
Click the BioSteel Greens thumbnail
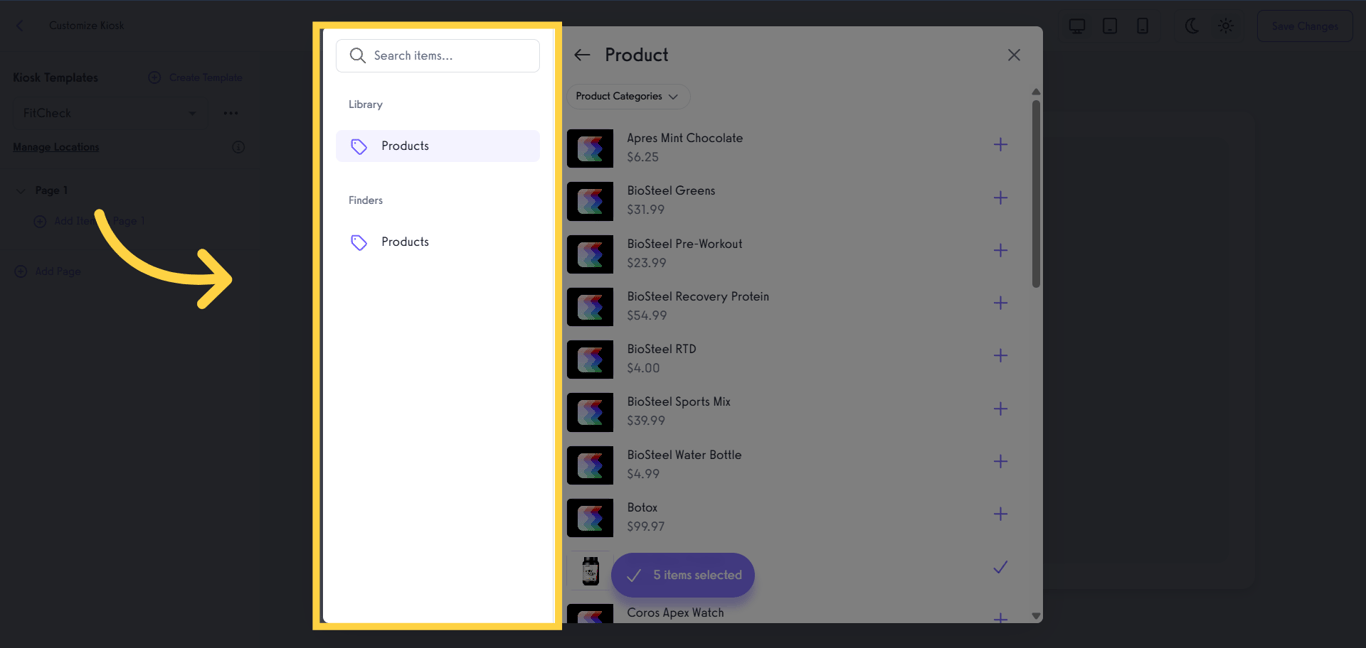590,201
